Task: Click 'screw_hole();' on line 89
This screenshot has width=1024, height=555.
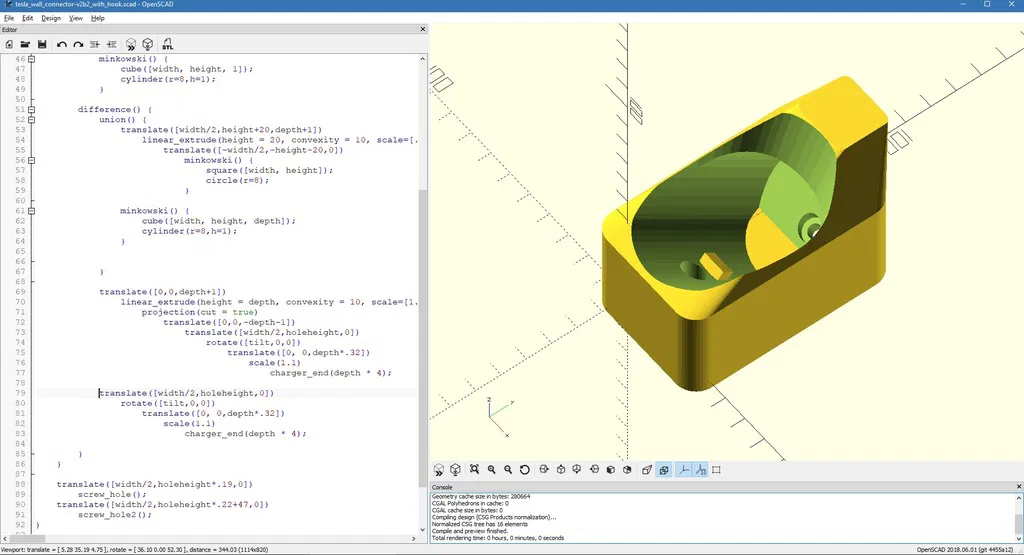Action: coord(112,494)
